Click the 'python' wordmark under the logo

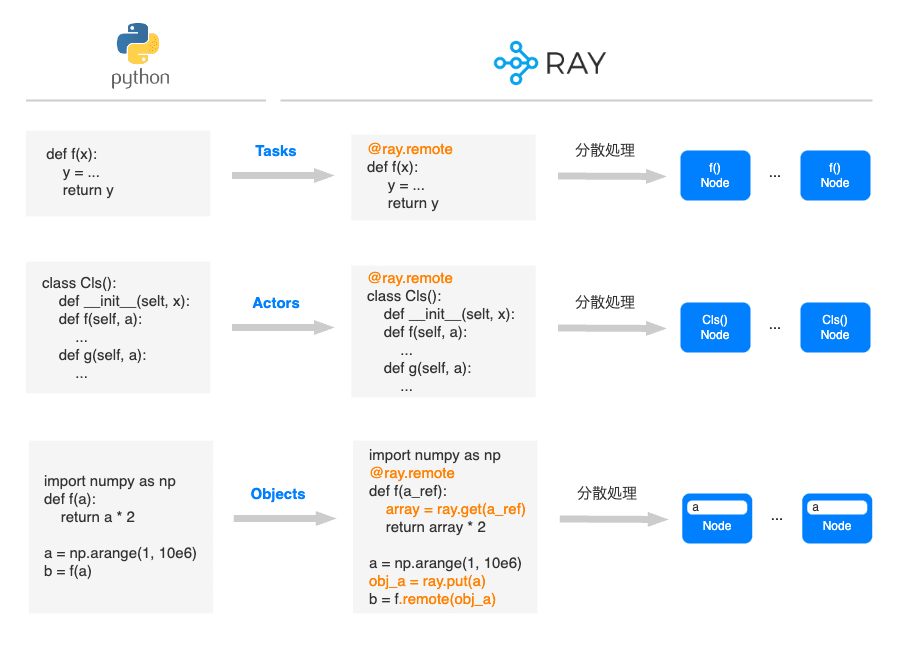pos(140,78)
